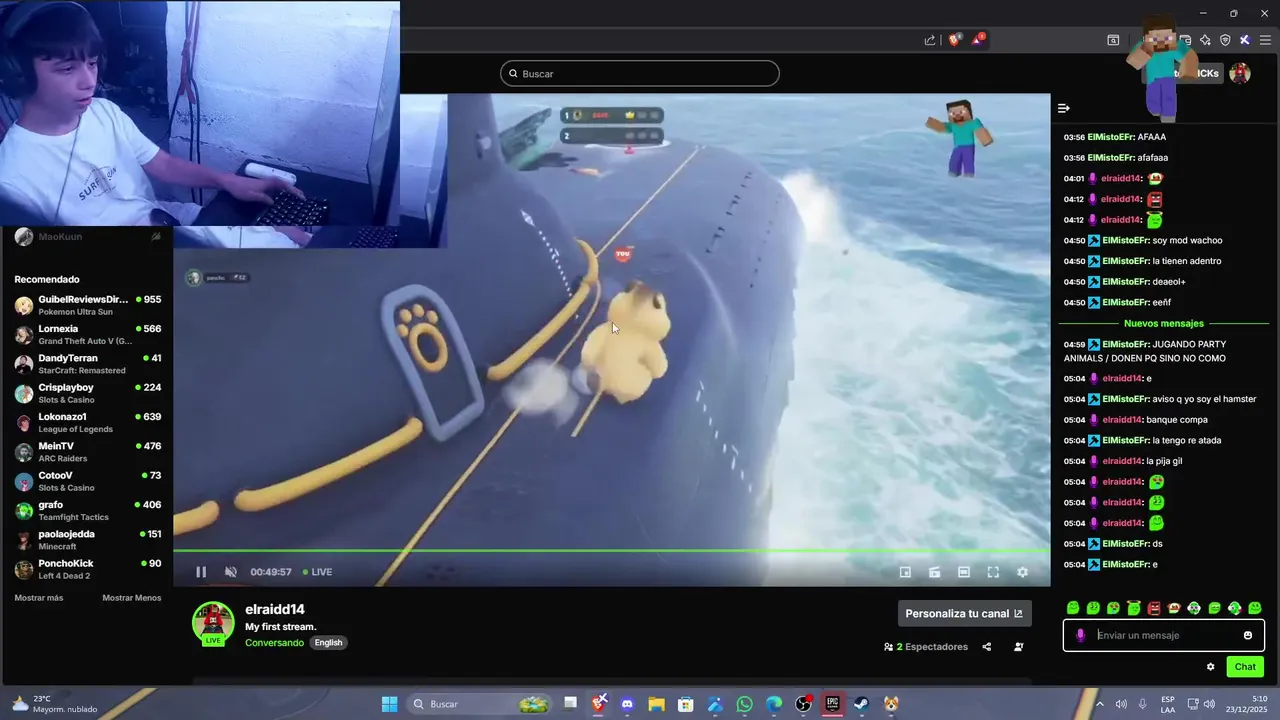Click Personaliza tu canal button
This screenshot has height=720, width=1280.
[x=964, y=614]
